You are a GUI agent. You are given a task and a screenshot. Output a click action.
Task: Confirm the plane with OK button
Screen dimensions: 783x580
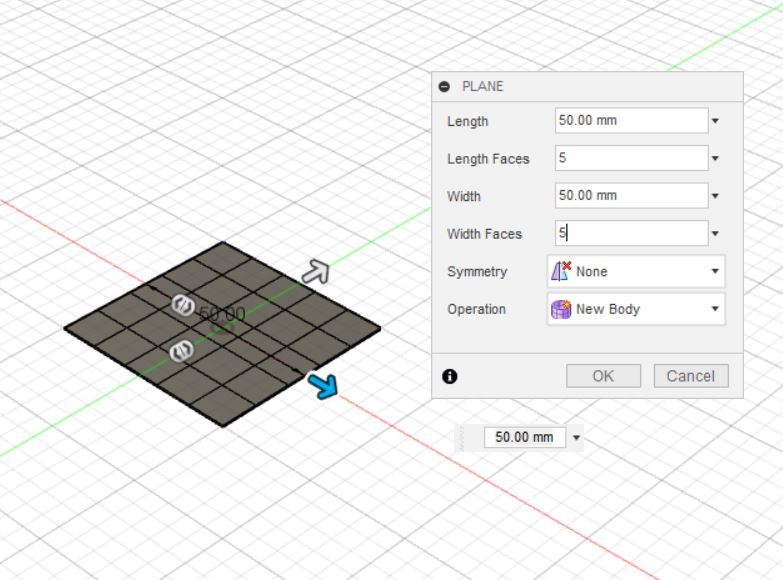[x=603, y=376]
